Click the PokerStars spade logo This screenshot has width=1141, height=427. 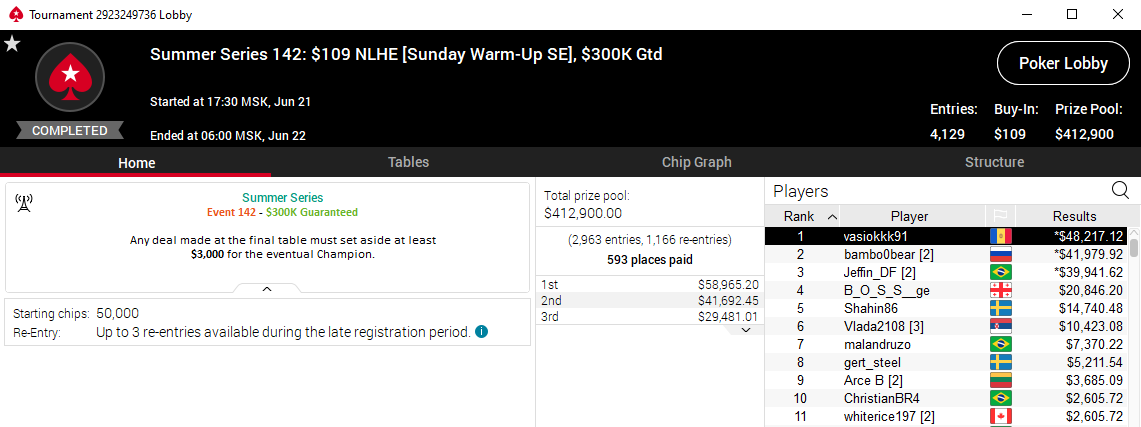pos(69,75)
